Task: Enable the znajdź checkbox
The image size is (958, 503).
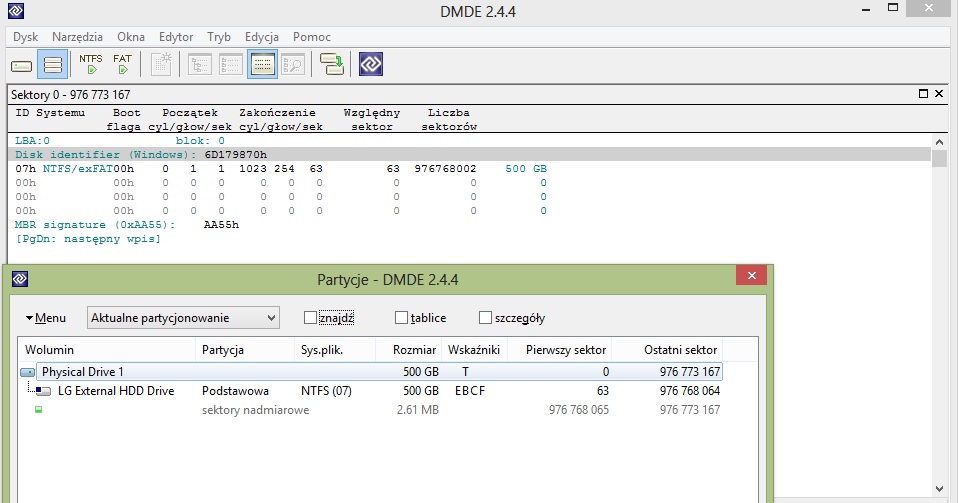Action: 310,318
